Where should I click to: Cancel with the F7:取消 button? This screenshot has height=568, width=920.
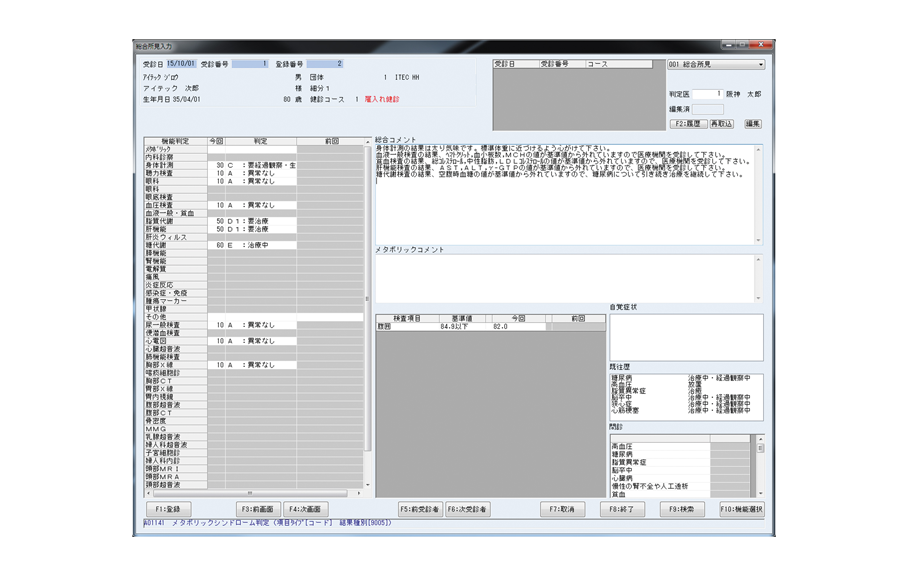pos(563,509)
